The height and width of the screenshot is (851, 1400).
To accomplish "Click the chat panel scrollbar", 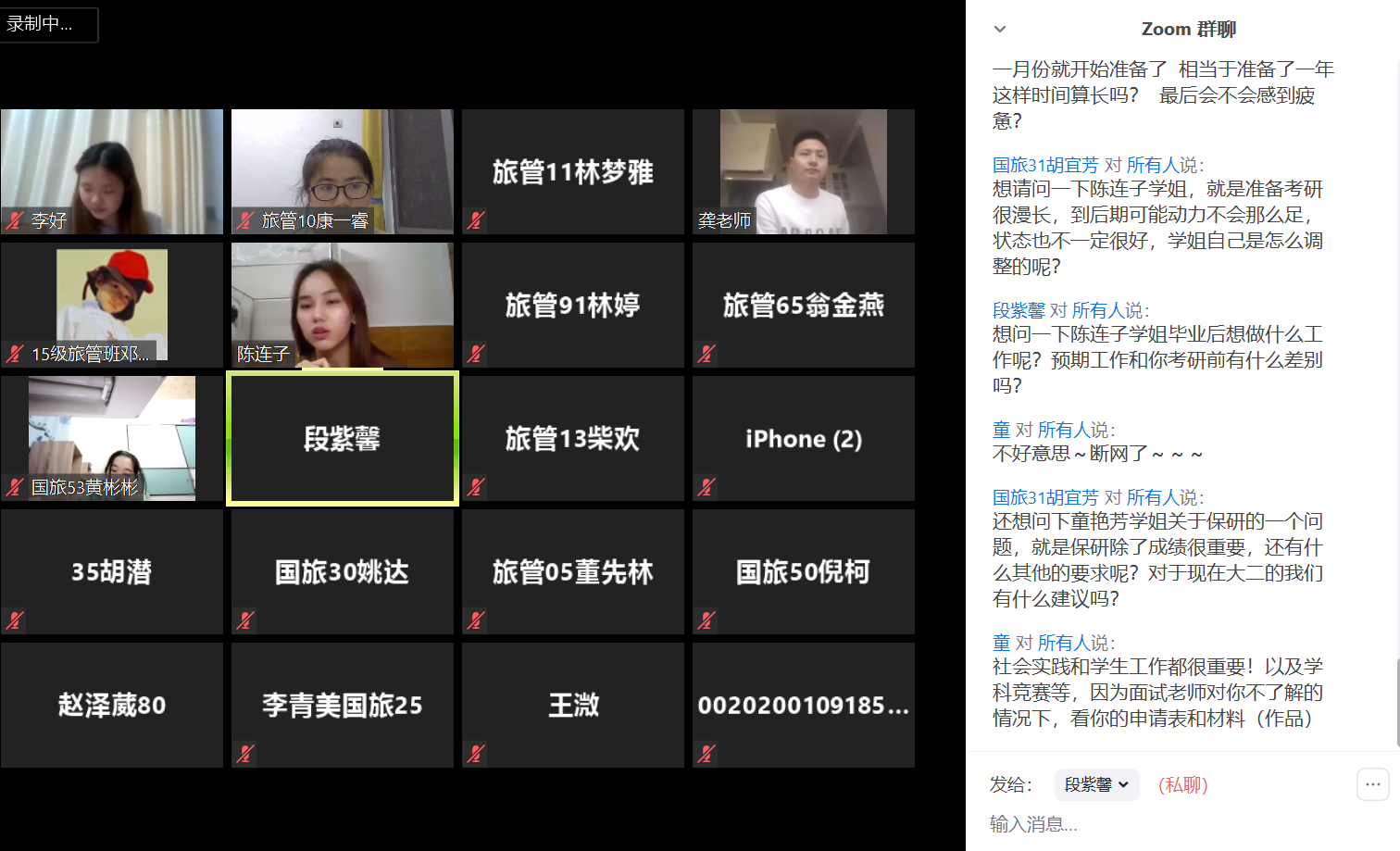I will [1396, 701].
